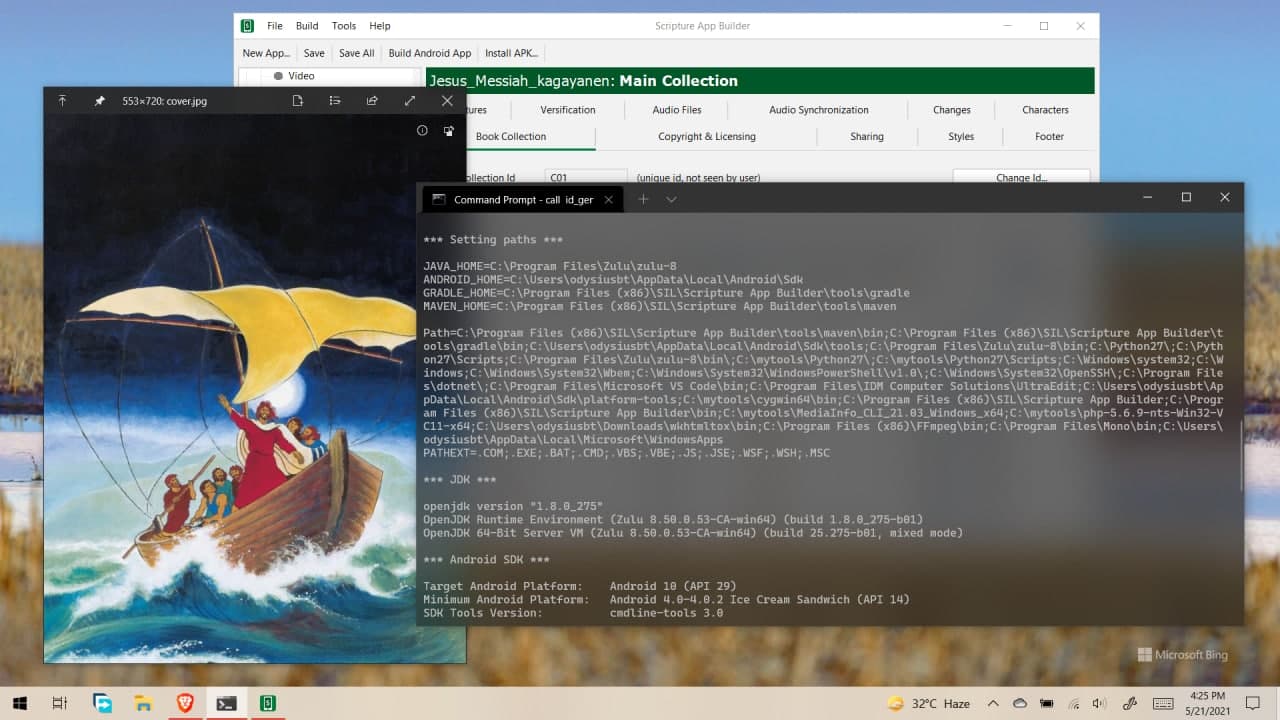Click the JAVA_HOME line in Command Prompt
The width and height of the screenshot is (1280, 720).
click(550, 266)
